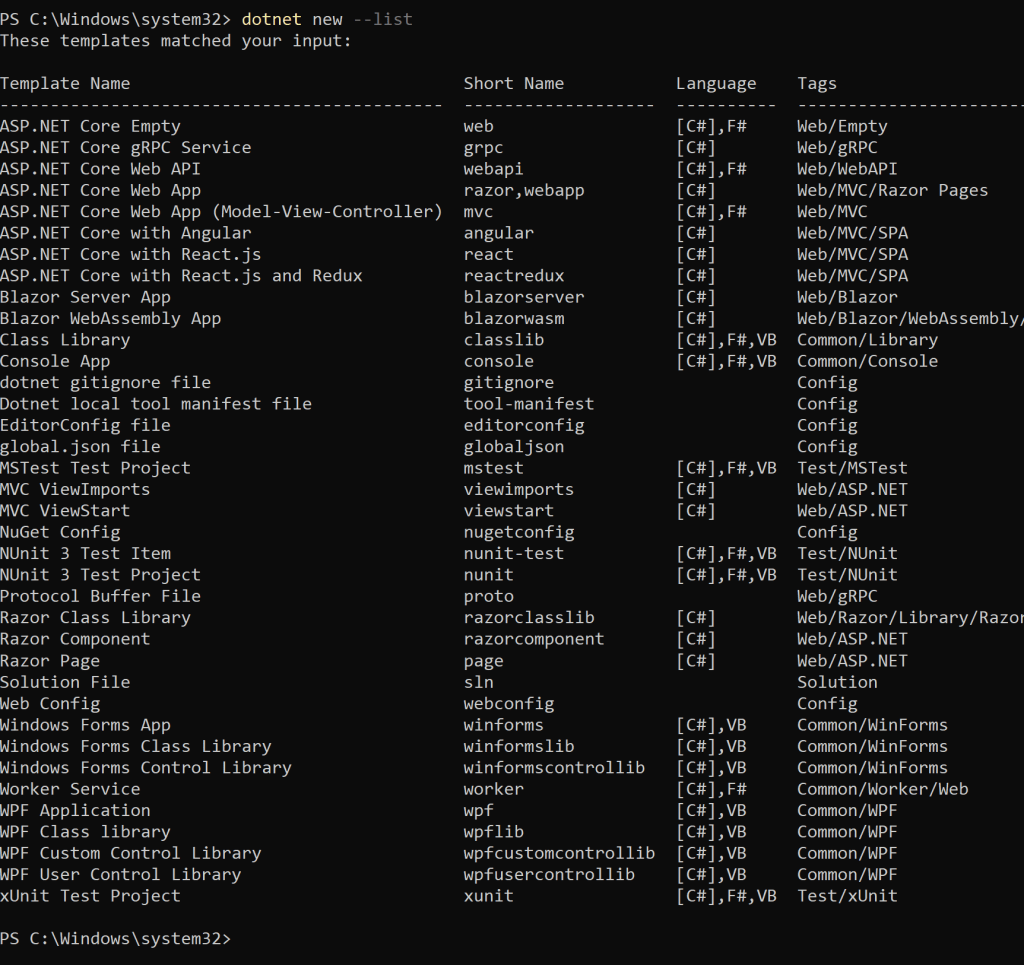Screen dimensions: 1024x965
Task: Click the 'webconfig' short name
Action: (x=508, y=704)
